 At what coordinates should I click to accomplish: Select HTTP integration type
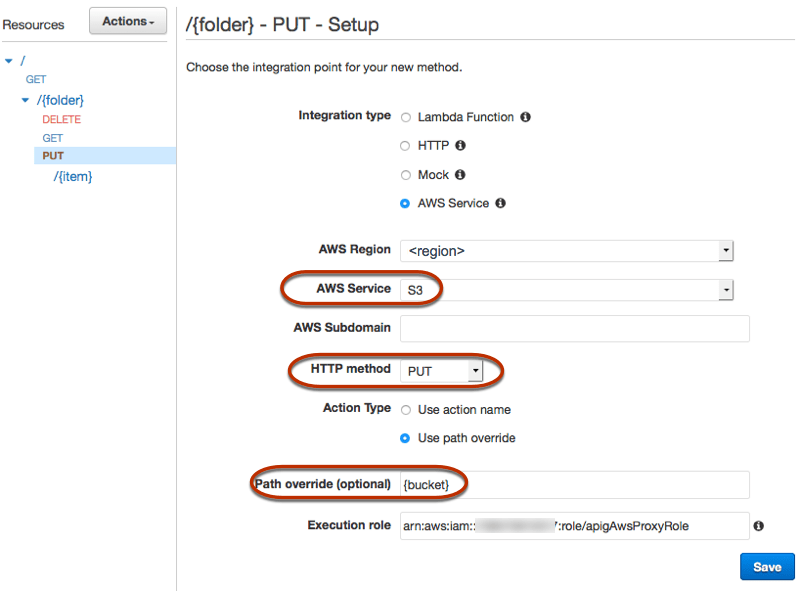(406, 145)
